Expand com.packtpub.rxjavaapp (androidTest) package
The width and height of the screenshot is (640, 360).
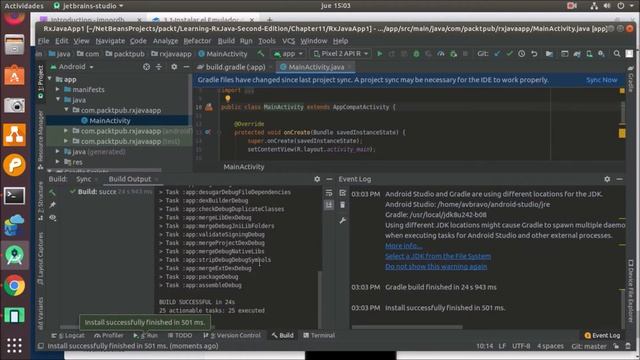66,131
